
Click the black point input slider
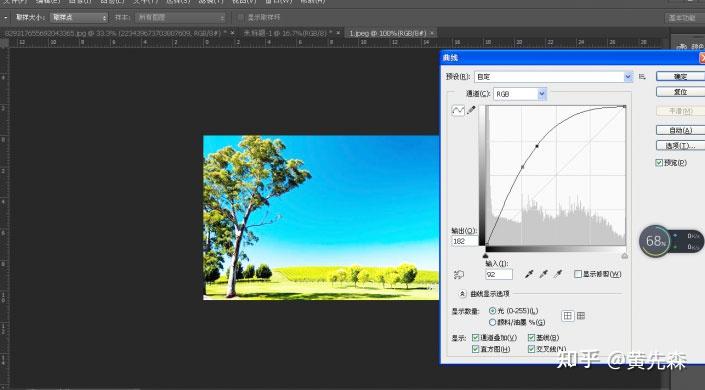click(485, 256)
